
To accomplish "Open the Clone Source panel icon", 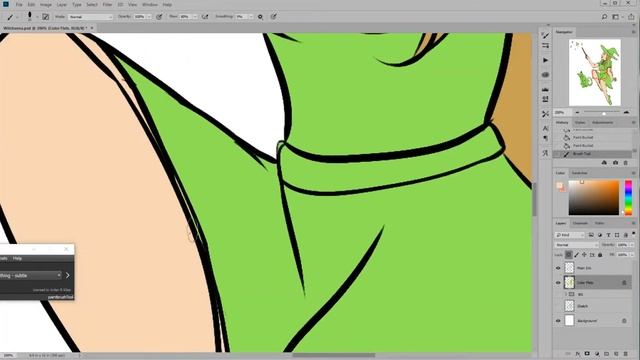I will click(x=545, y=99).
